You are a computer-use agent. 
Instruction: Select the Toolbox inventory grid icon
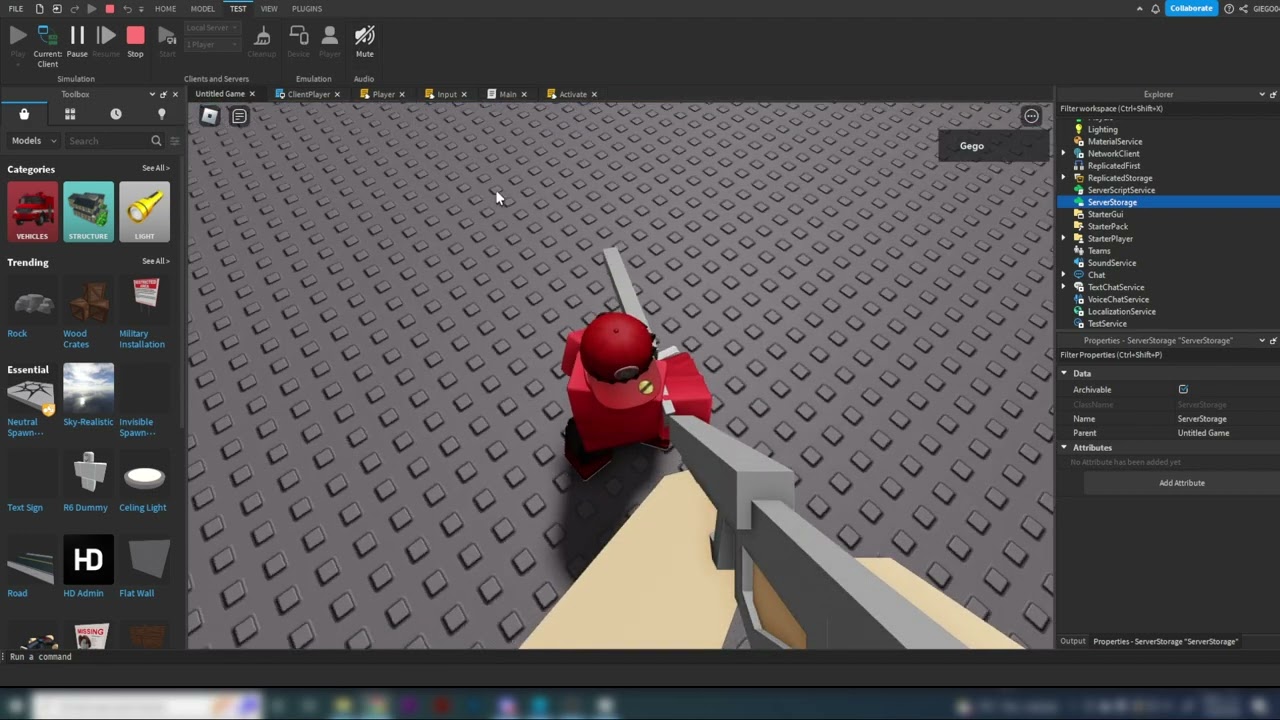click(70, 114)
